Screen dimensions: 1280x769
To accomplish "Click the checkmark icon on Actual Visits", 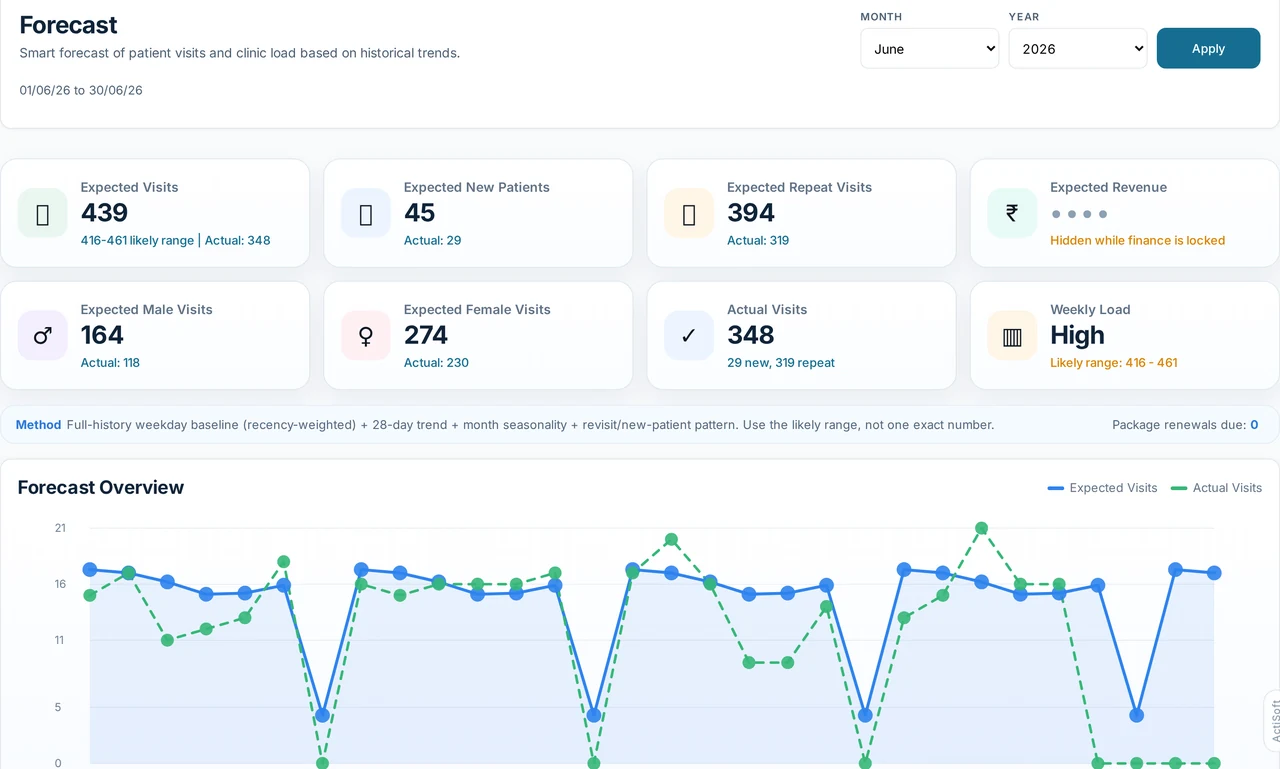I will pos(689,336).
